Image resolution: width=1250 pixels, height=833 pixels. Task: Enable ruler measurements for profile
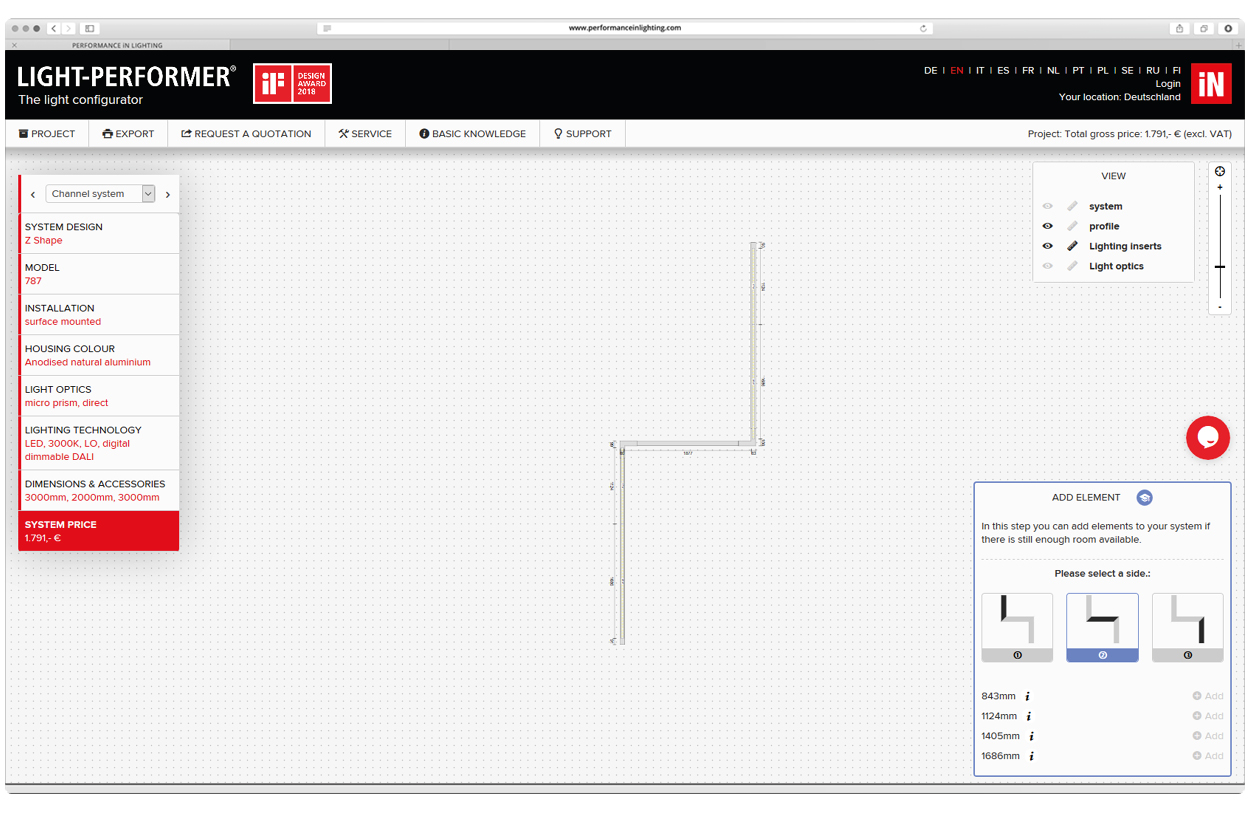tap(1072, 226)
